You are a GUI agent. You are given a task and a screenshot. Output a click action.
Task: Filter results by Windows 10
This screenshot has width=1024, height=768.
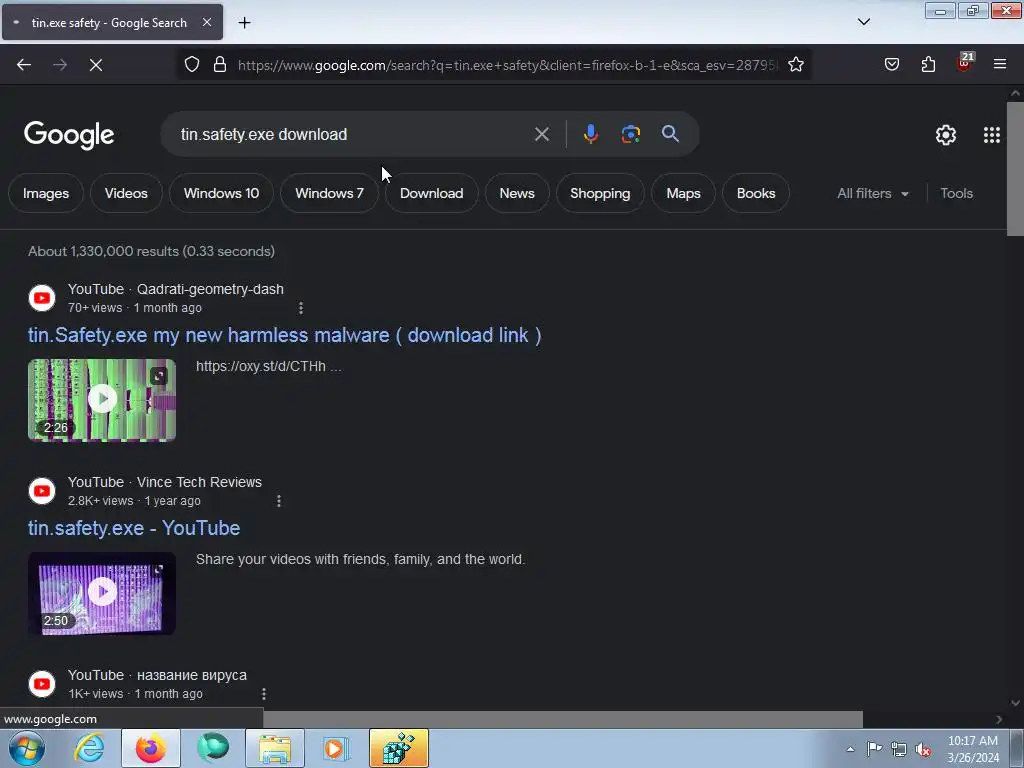coord(221,193)
